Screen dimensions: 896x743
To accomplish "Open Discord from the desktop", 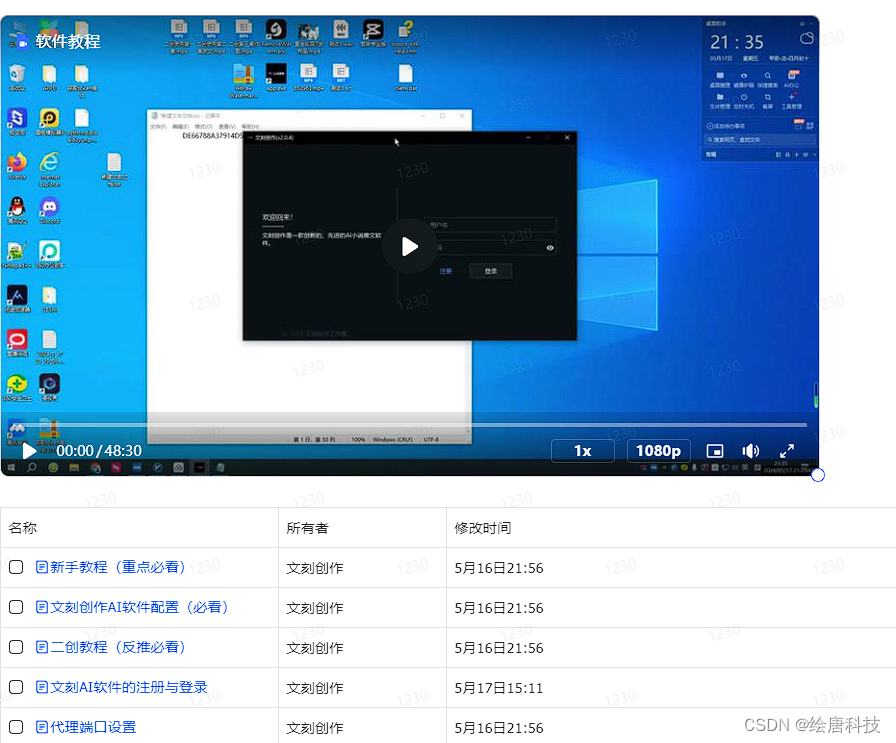I will coord(49,208).
